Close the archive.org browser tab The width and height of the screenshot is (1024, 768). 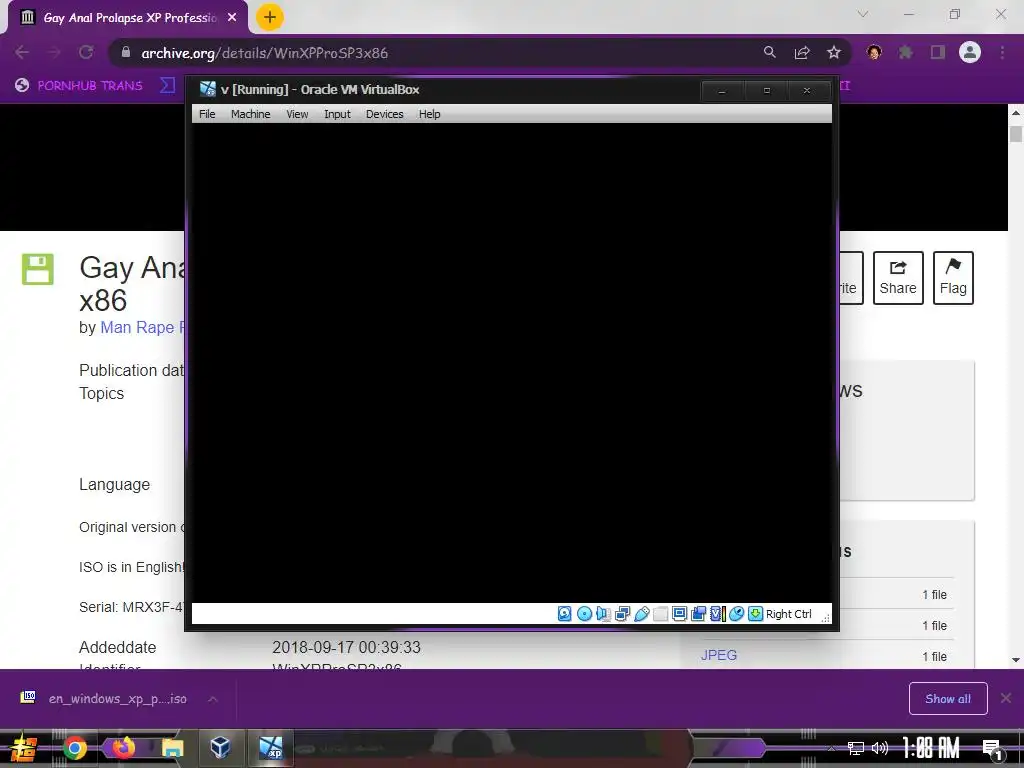[x=232, y=18]
